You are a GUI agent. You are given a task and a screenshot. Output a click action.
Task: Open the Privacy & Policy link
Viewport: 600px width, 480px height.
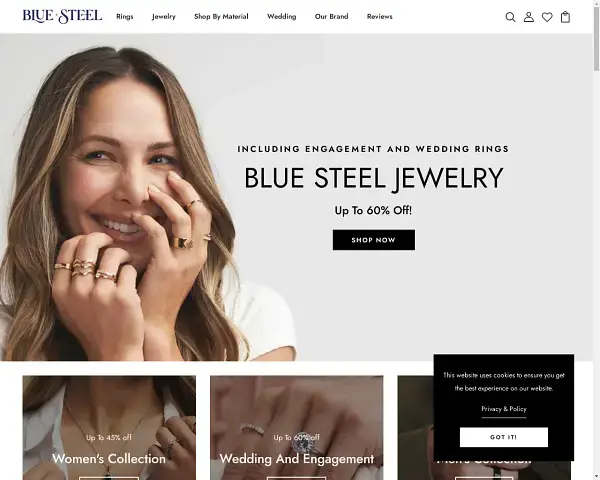pos(504,409)
